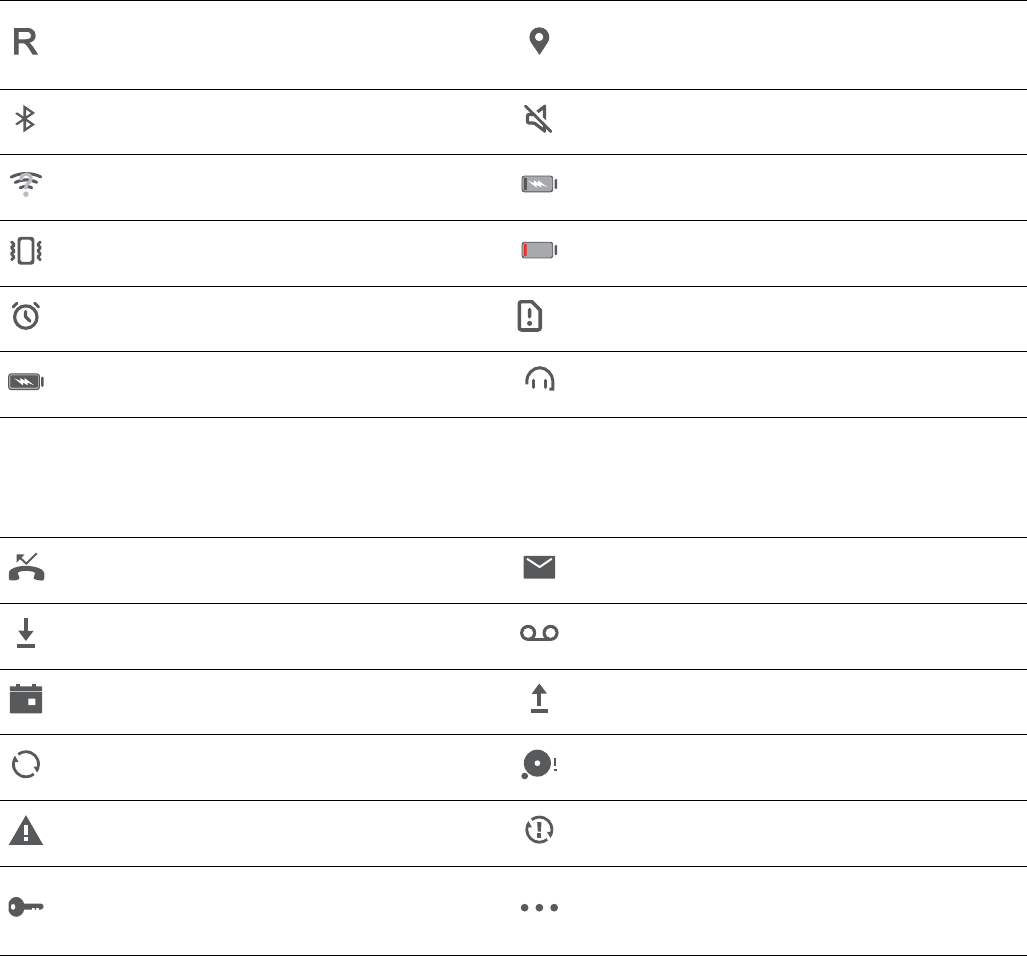Click the email envelope icon
The image size is (1027, 956).
(x=539, y=568)
